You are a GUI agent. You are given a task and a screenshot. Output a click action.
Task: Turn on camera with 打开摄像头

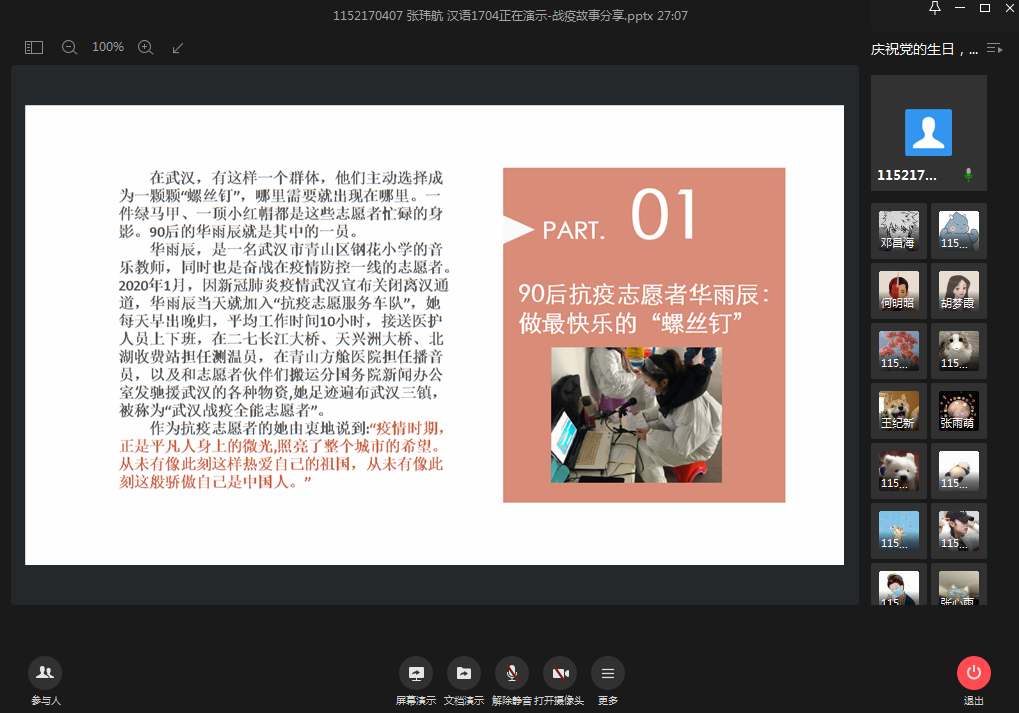click(559, 680)
